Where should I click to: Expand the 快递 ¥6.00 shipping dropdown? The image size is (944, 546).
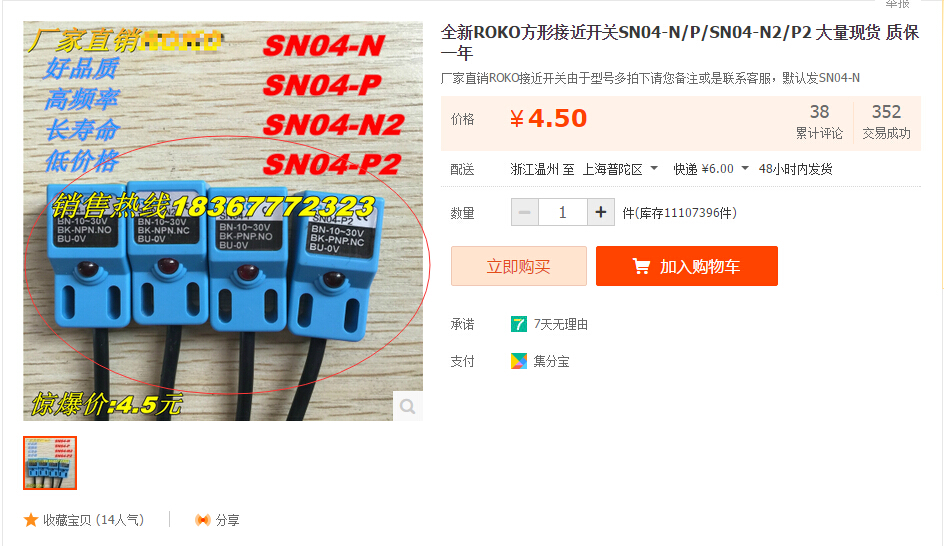coord(710,169)
